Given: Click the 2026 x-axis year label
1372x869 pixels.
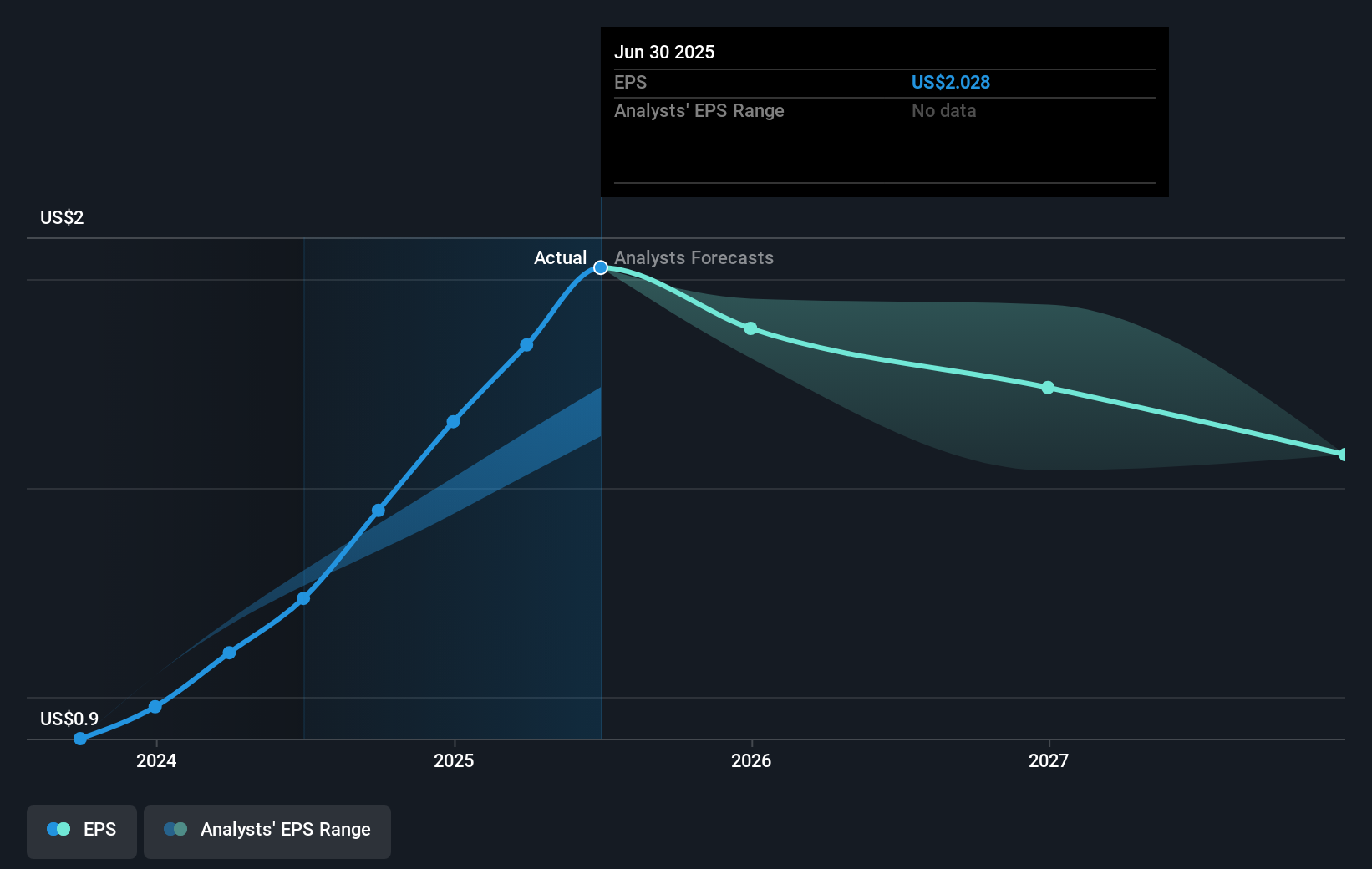Looking at the screenshot, I should 751,761.
